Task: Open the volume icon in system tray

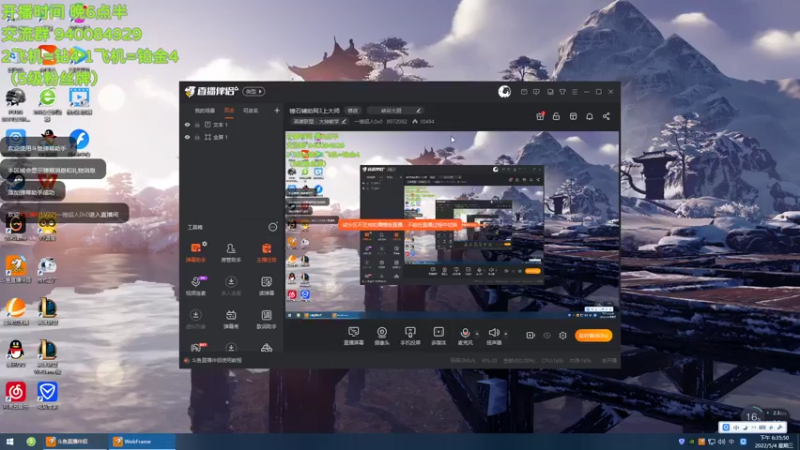Action: [721, 441]
